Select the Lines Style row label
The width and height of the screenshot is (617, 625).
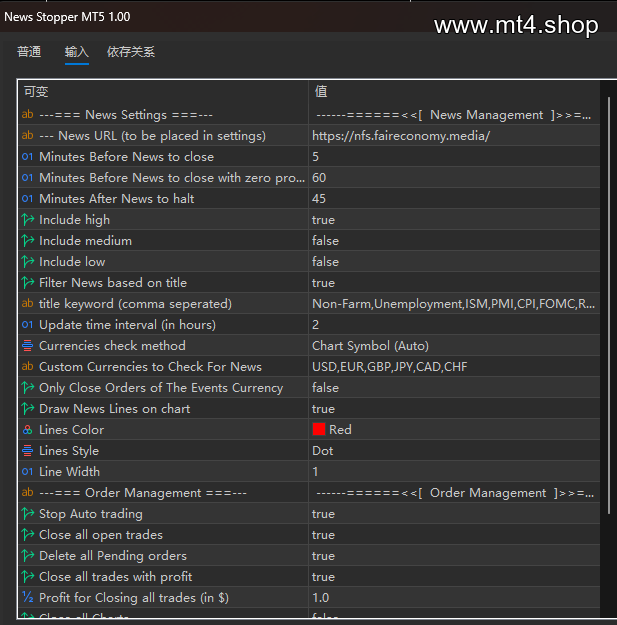tap(69, 450)
